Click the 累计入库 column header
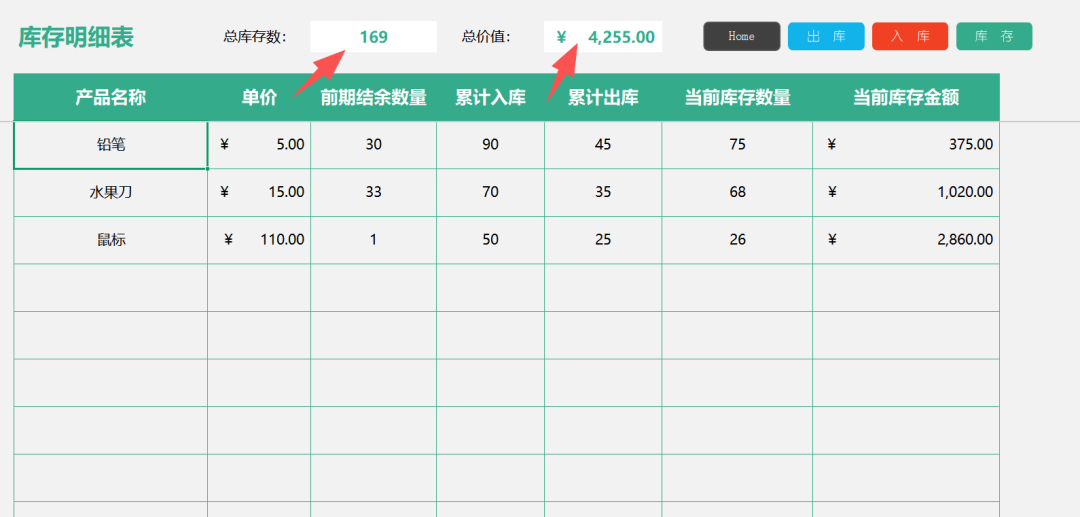Viewport: 1080px width, 517px height. pyautogui.click(x=490, y=97)
